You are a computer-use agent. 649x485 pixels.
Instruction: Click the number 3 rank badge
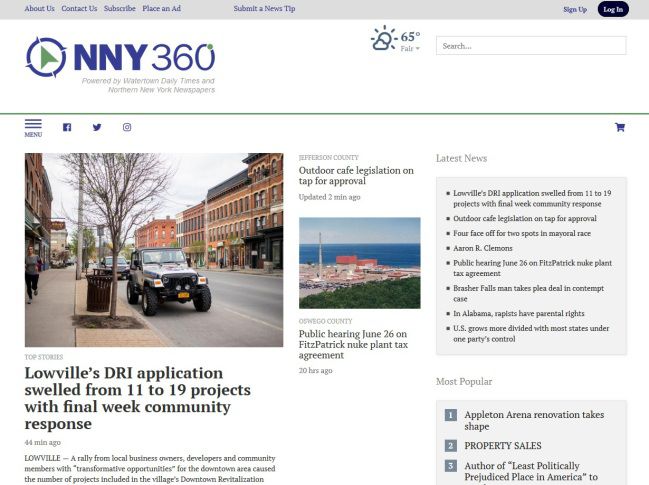pyautogui.click(x=451, y=466)
